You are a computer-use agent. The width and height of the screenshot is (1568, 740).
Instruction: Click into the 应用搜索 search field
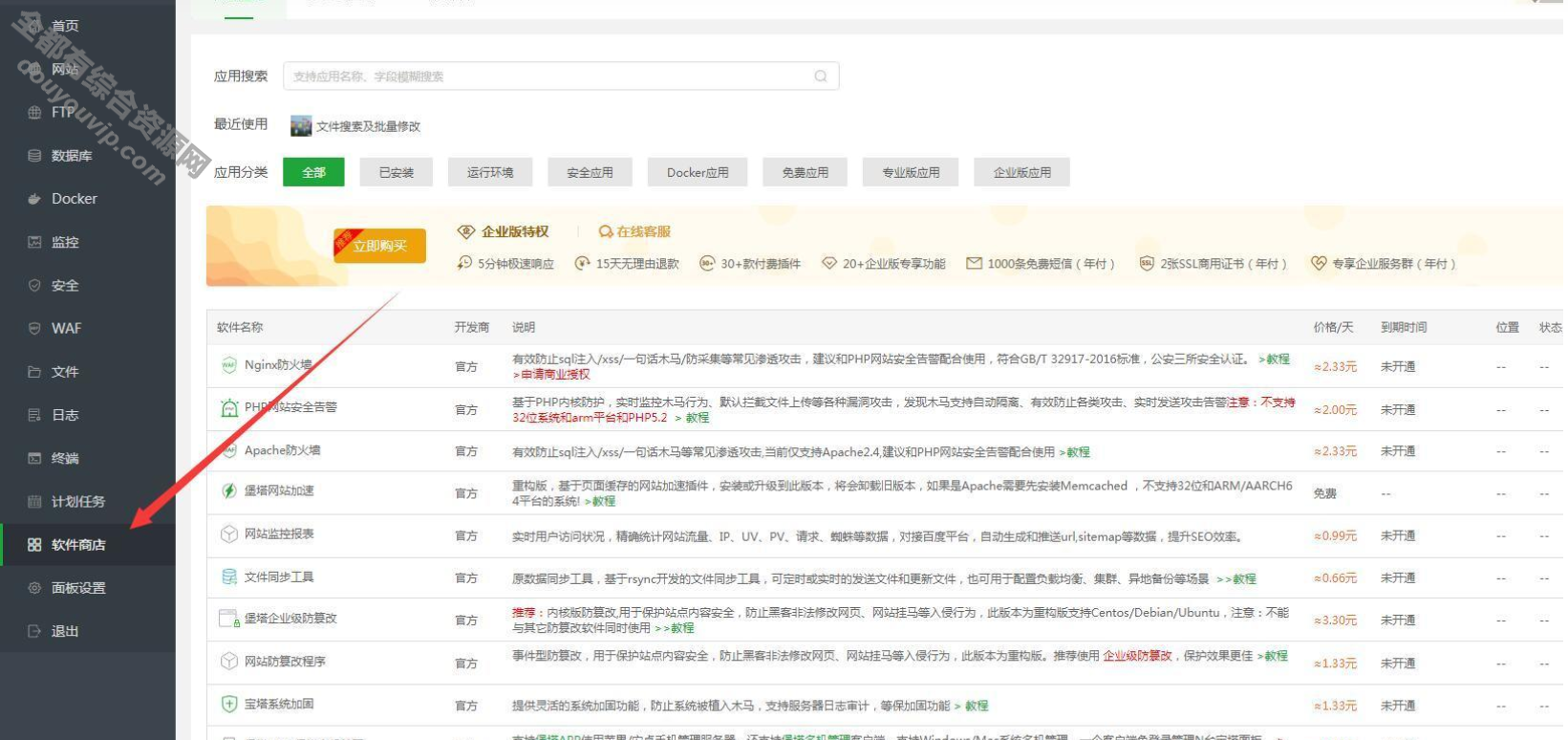click(561, 76)
